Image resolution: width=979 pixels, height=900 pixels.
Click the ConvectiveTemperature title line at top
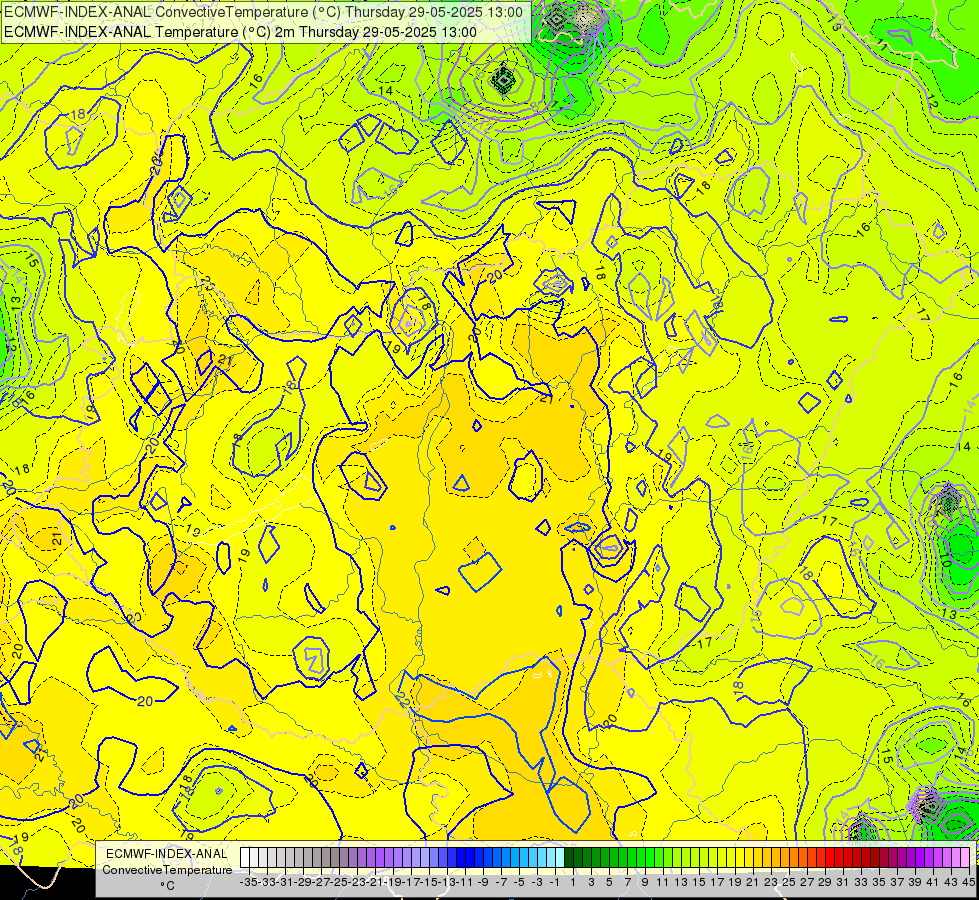click(x=263, y=12)
